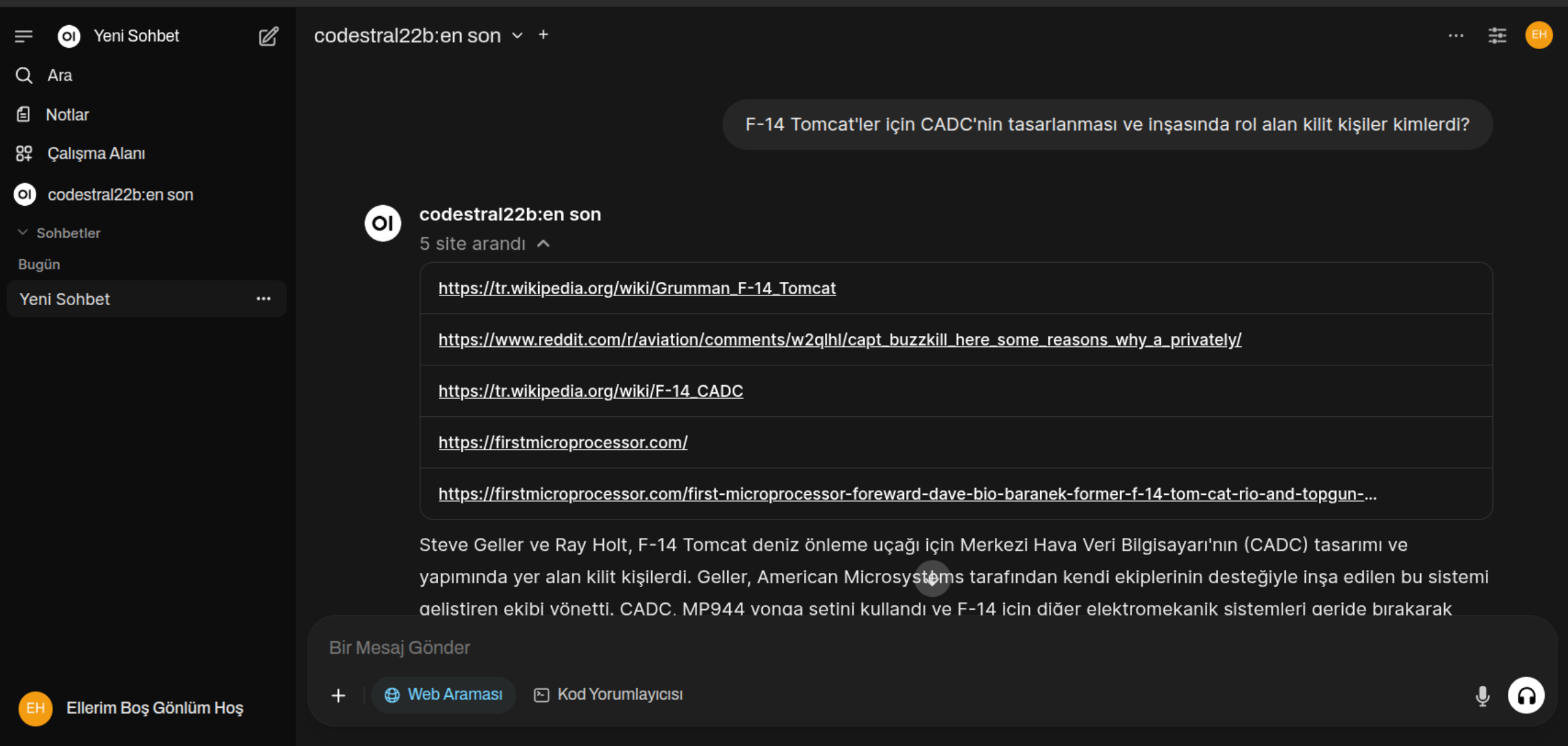The image size is (1568, 746).
Task: Focus the 'Bir Mesaj Gönder' message input
Action: pyautogui.click(x=932, y=647)
